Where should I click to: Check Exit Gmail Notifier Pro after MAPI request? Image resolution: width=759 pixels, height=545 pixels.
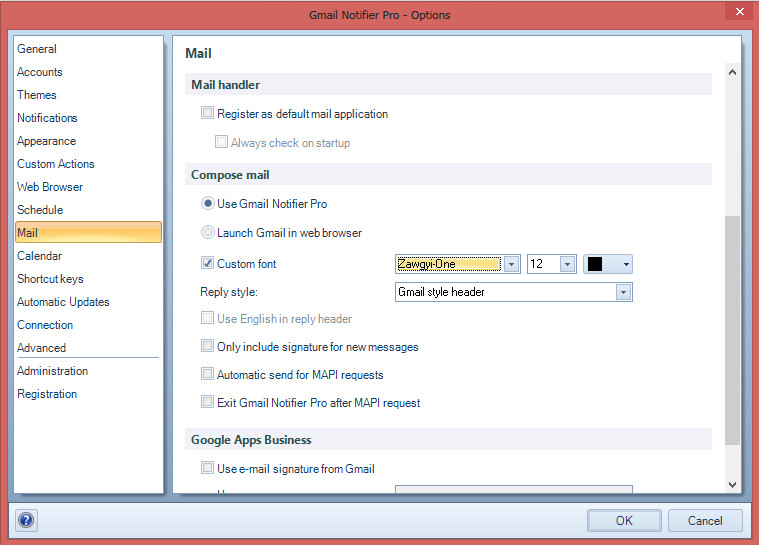(207, 402)
